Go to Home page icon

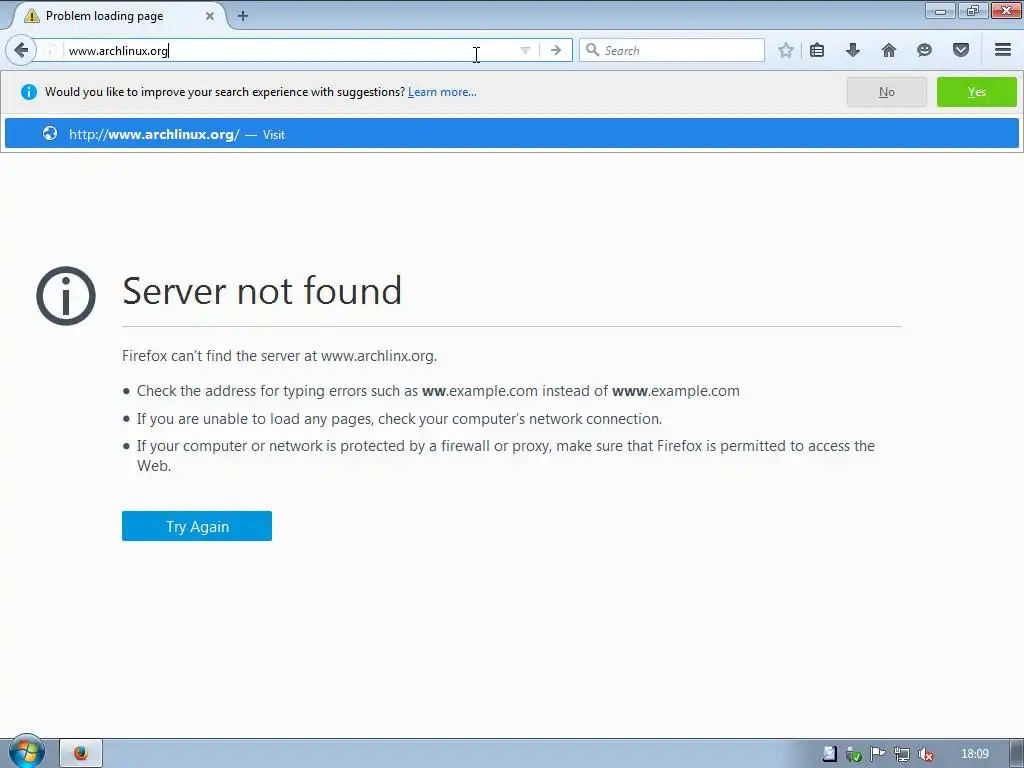tap(889, 50)
